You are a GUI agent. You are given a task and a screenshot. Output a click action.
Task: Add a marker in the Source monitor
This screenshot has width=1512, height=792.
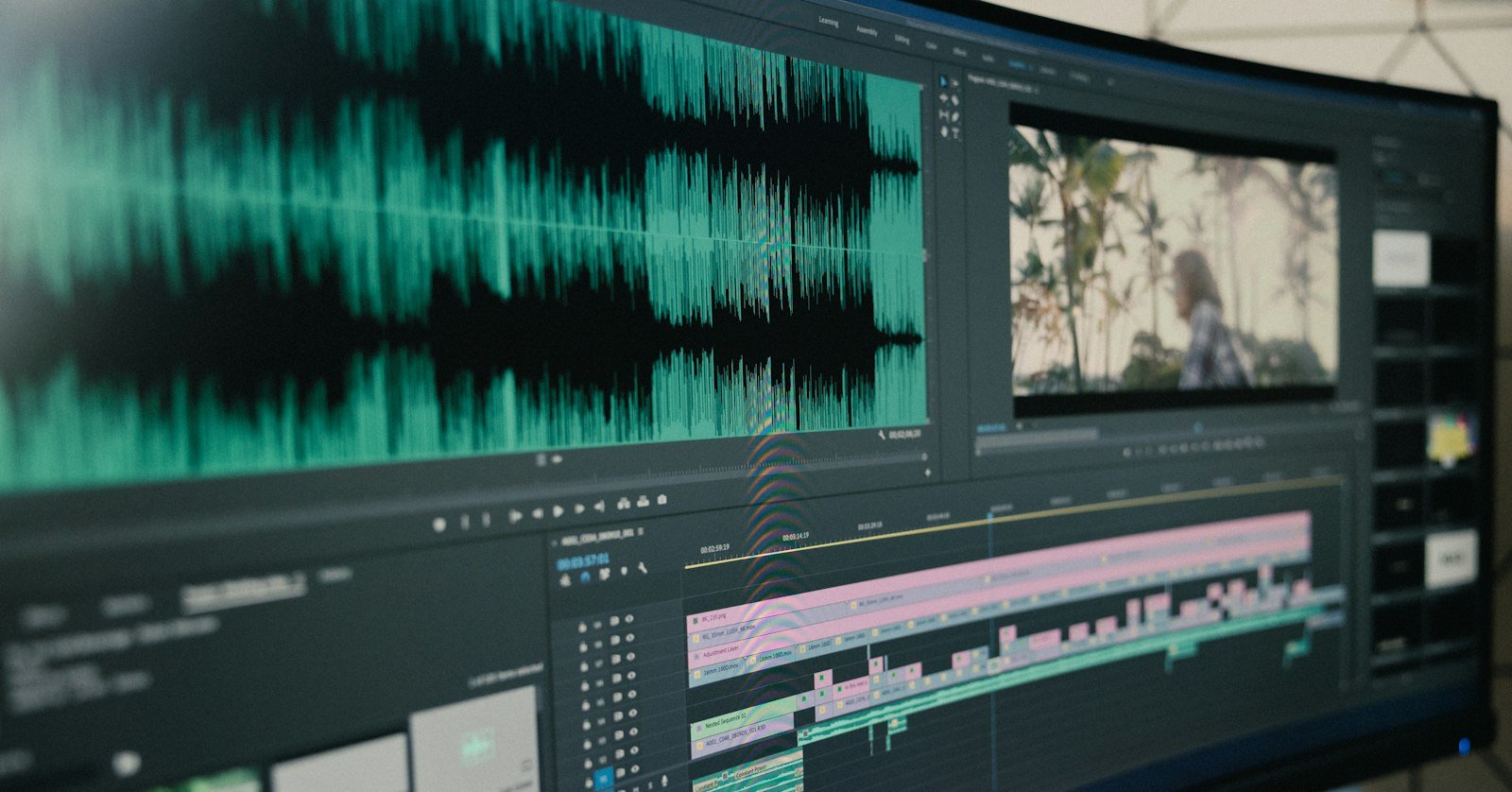coord(438,524)
